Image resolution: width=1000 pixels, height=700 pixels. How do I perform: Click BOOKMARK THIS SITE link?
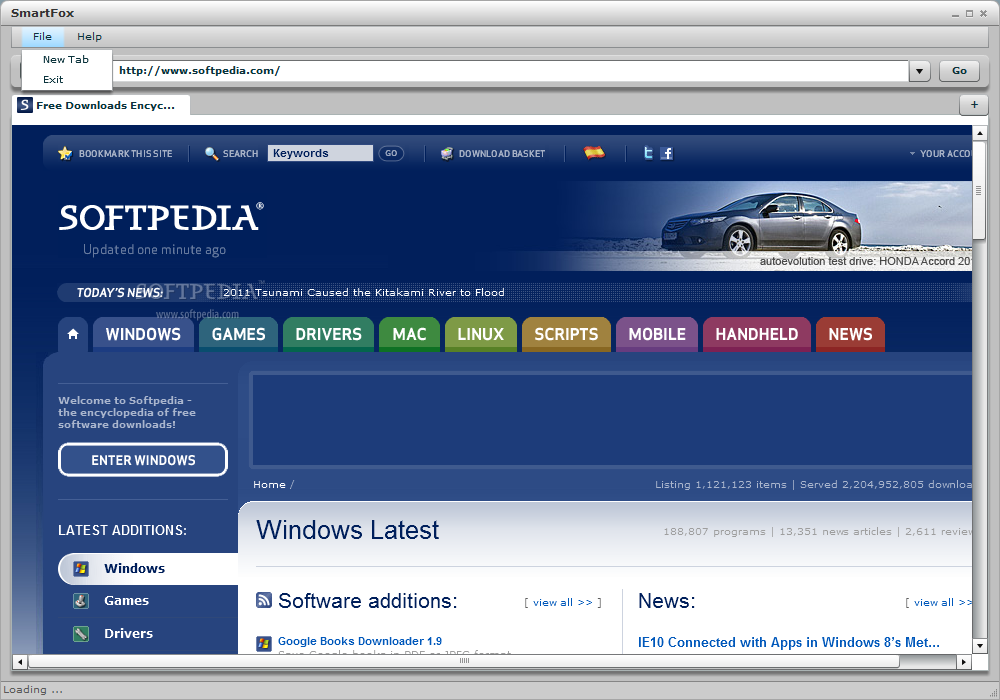point(126,154)
